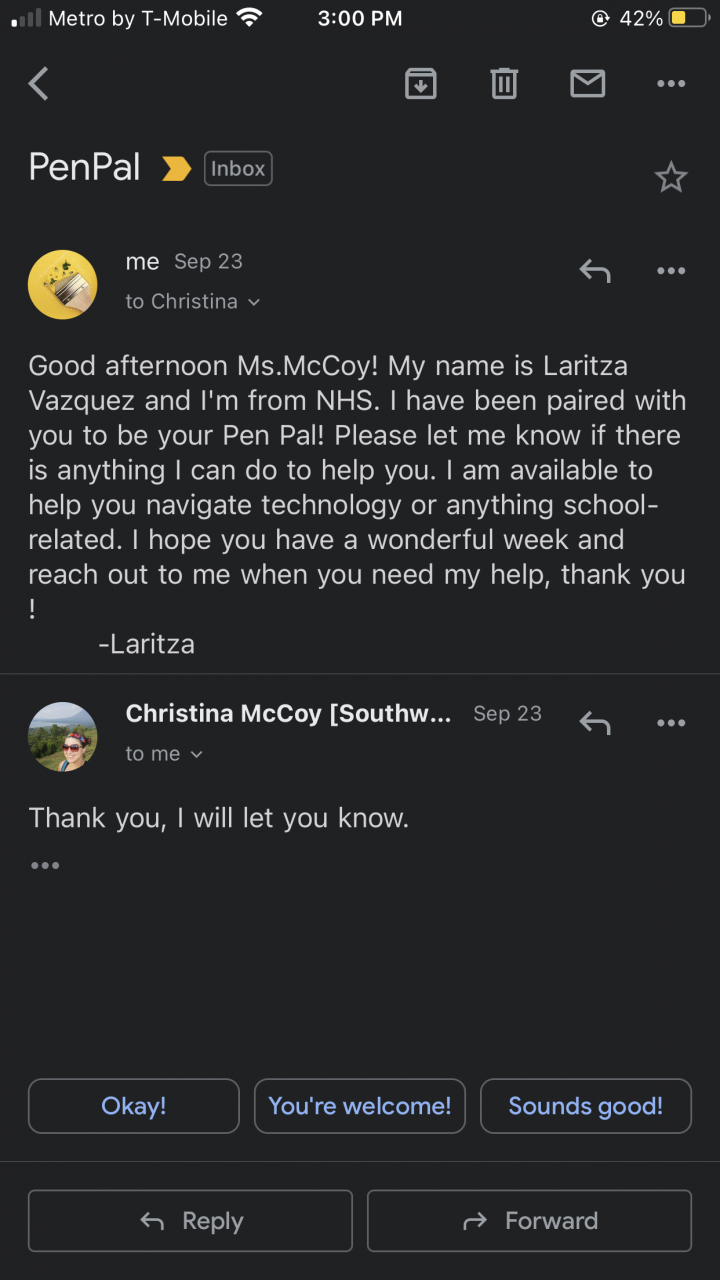The image size is (720, 1280).
Task: Open more options for first message
Action: point(671,270)
